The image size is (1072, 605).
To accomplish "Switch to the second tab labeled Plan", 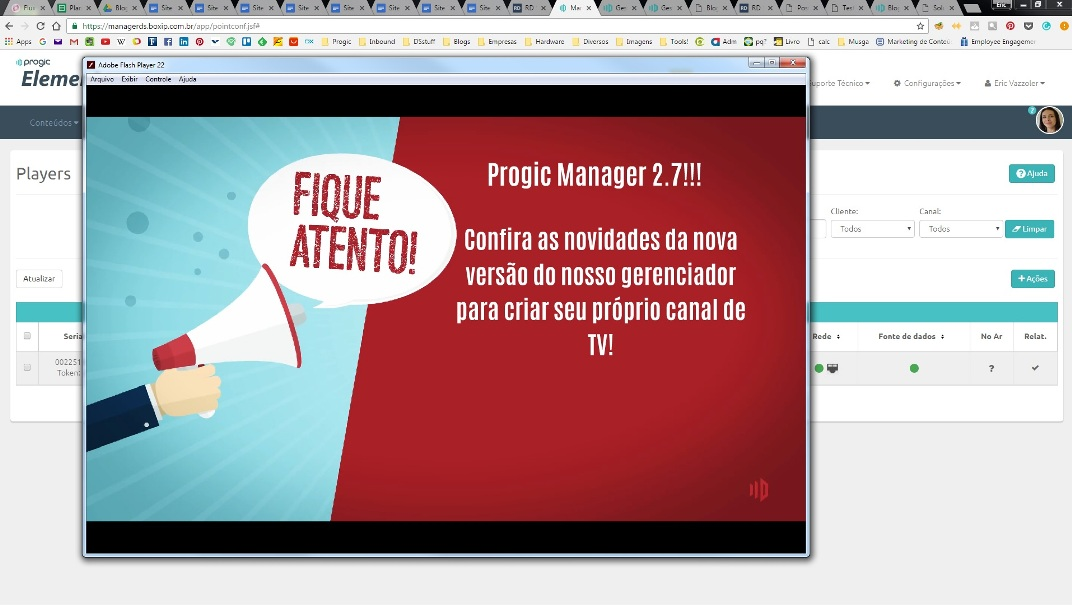I will coord(74,8).
